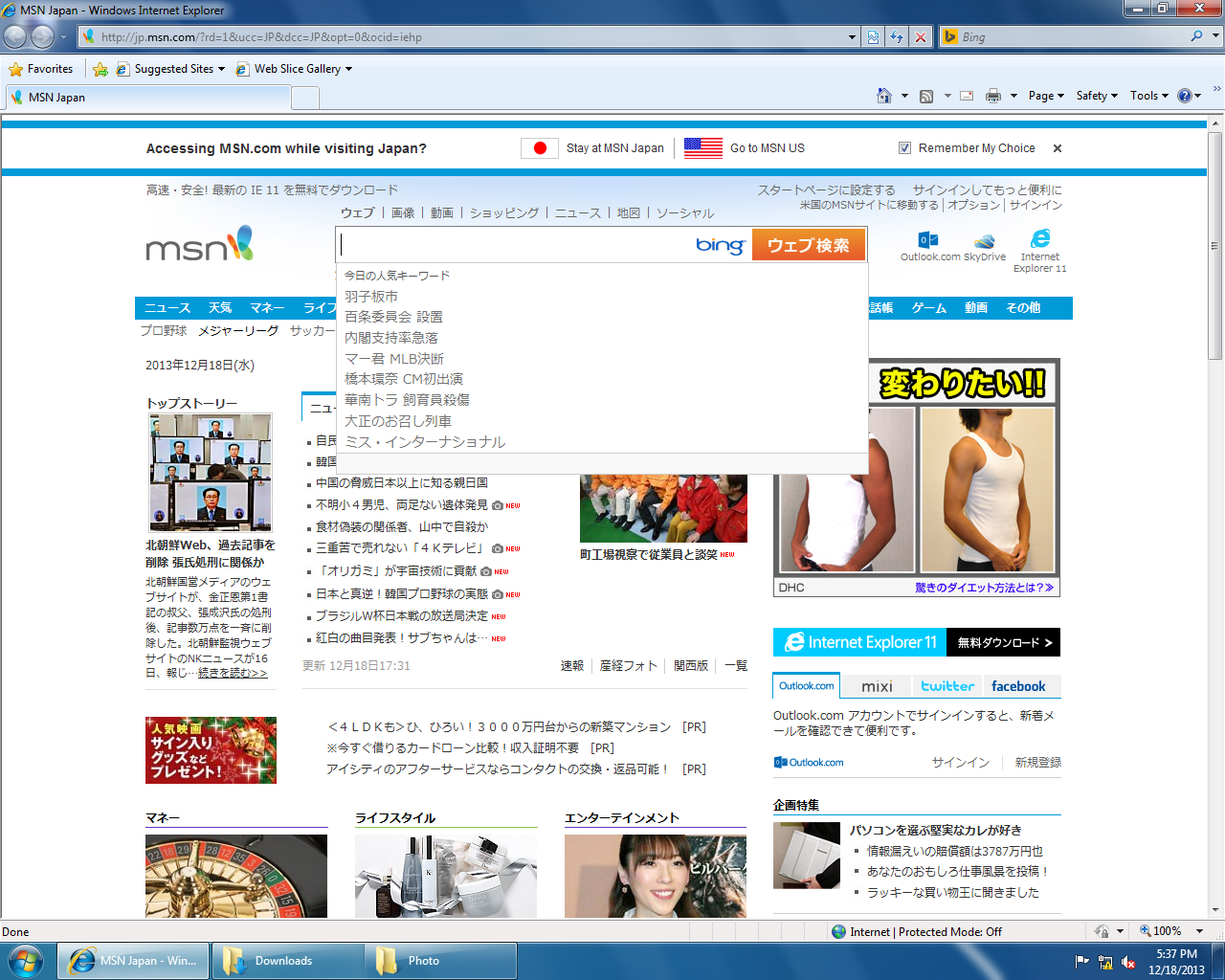Open headline 中国の脅威日本以上に知る親日国
1225x980 pixels.
pyautogui.click(x=402, y=483)
